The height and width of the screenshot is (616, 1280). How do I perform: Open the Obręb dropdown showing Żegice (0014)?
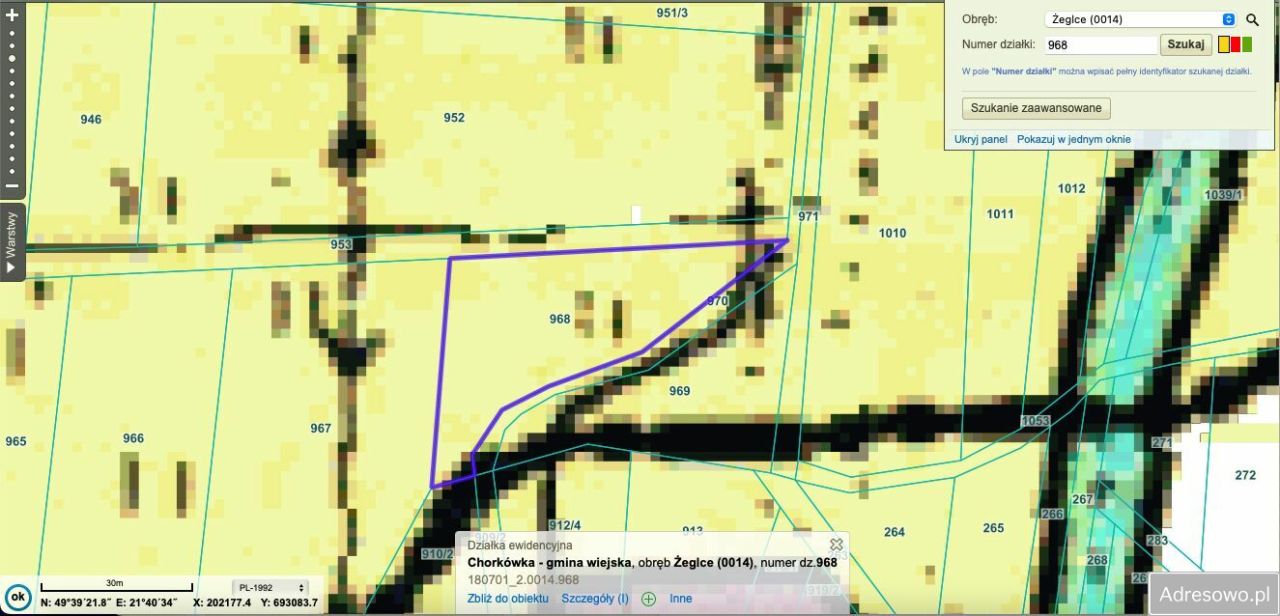(x=1141, y=19)
